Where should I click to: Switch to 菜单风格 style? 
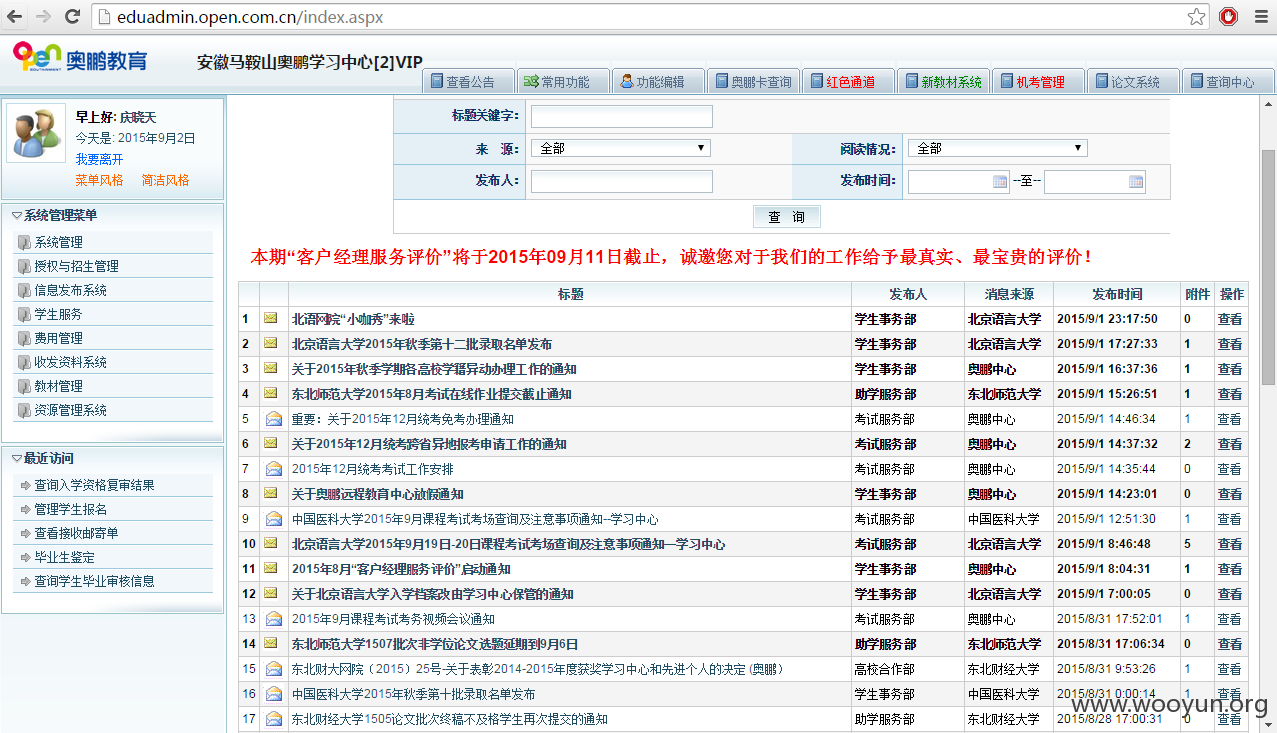click(x=99, y=180)
